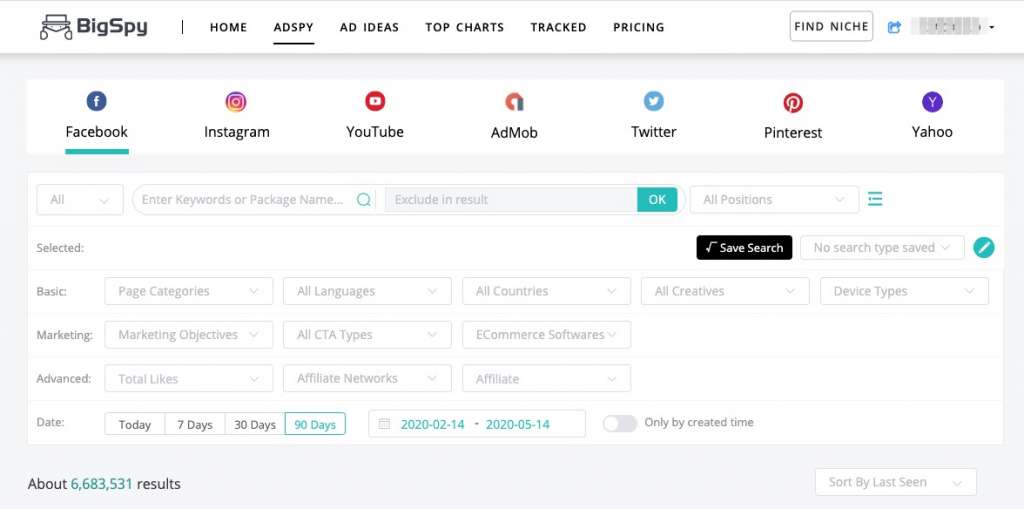Click start date 2020-02-14
This screenshot has height=509, width=1024.
coord(432,424)
